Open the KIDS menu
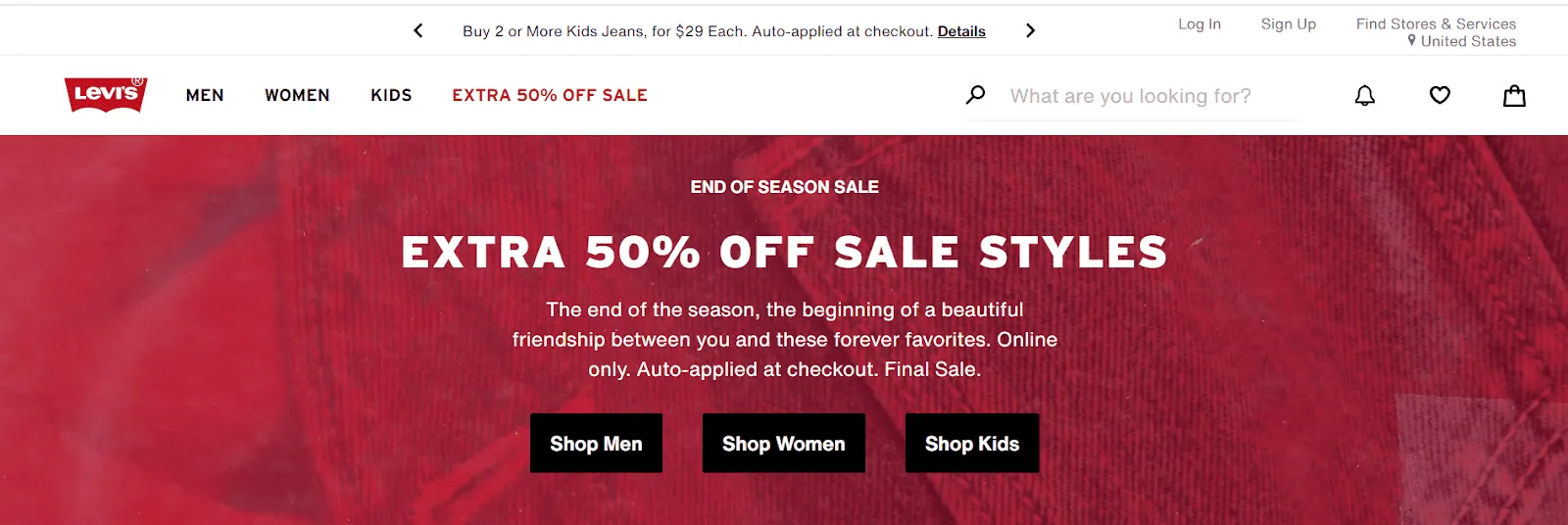 tap(391, 95)
